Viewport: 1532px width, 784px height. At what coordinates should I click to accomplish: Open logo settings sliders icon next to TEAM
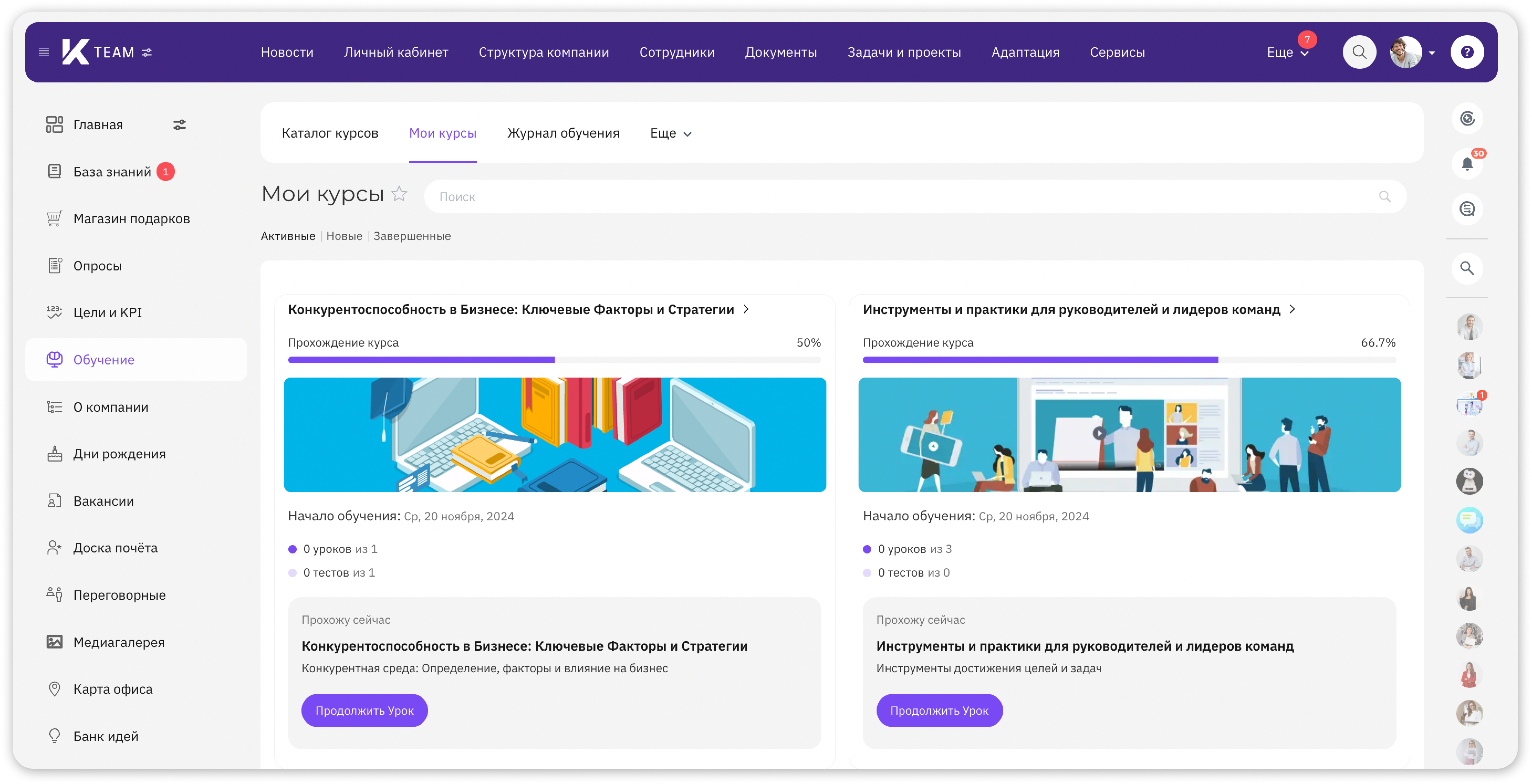click(x=147, y=52)
